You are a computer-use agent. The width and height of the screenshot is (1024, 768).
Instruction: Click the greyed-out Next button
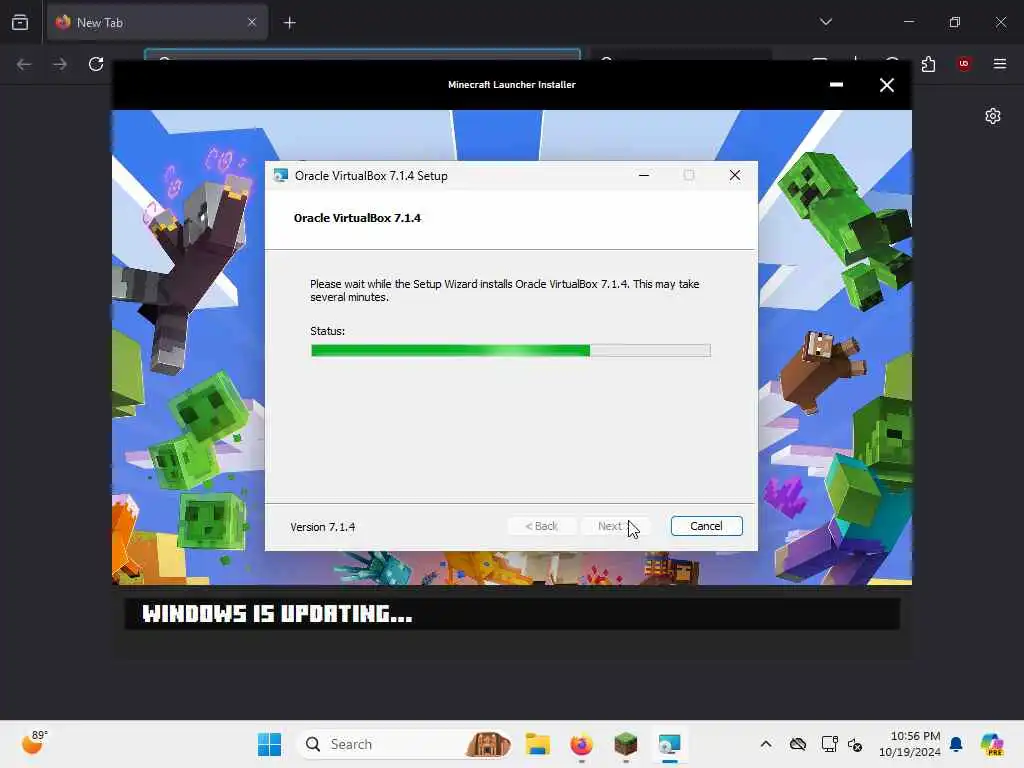click(x=615, y=526)
